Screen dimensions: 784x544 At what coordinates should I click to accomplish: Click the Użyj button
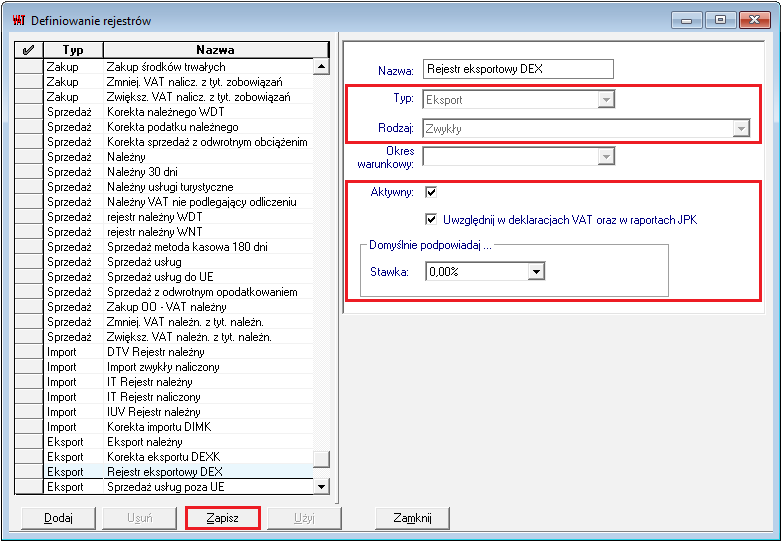point(304,518)
